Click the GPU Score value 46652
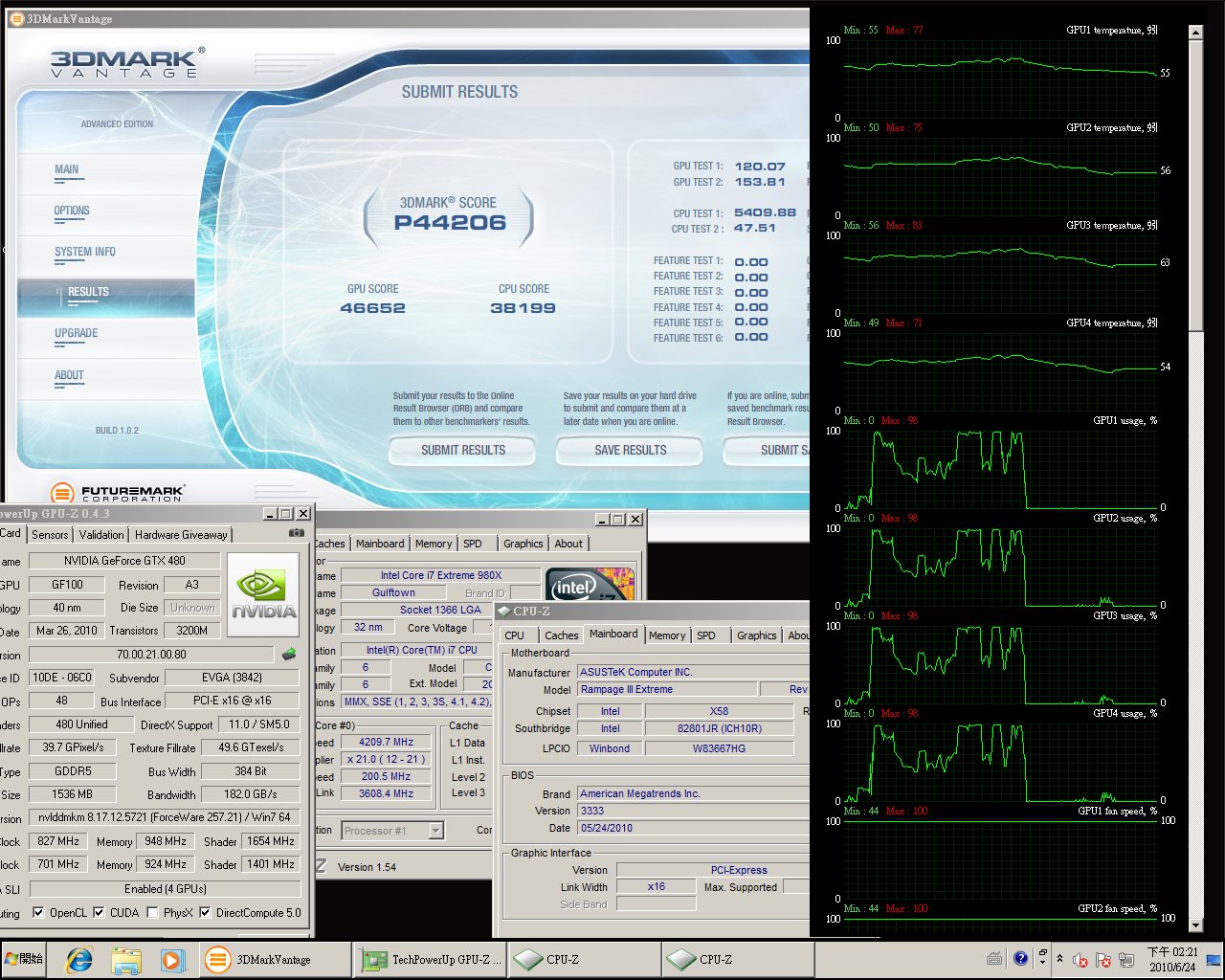1225x980 pixels. tap(373, 308)
